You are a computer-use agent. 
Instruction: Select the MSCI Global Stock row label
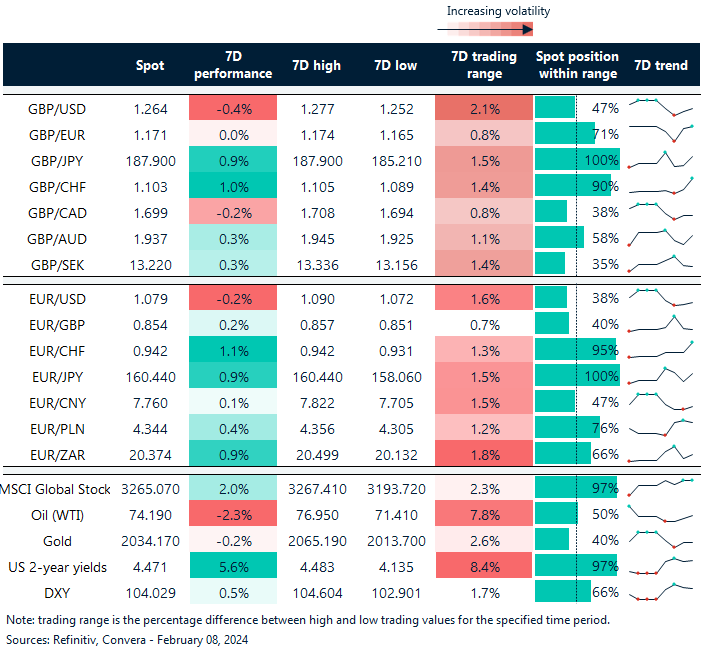55,488
